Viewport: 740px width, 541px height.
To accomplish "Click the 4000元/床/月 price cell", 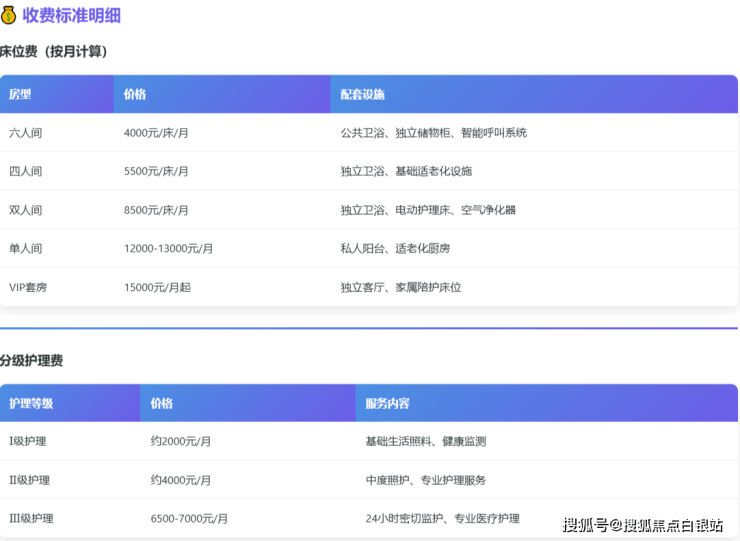I will (x=156, y=133).
